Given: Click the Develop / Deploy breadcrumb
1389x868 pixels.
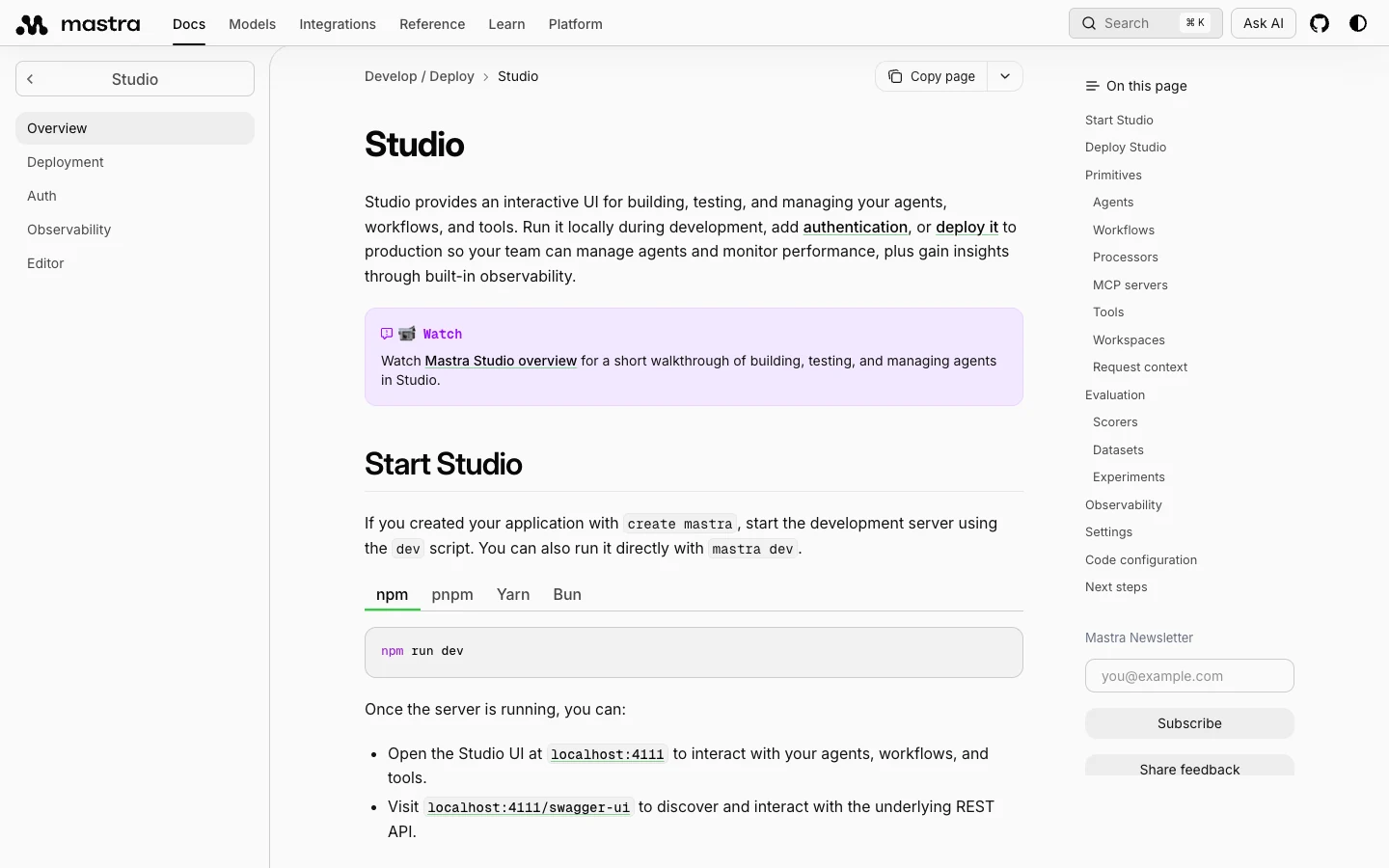Looking at the screenshot, I should pos(420,76).
